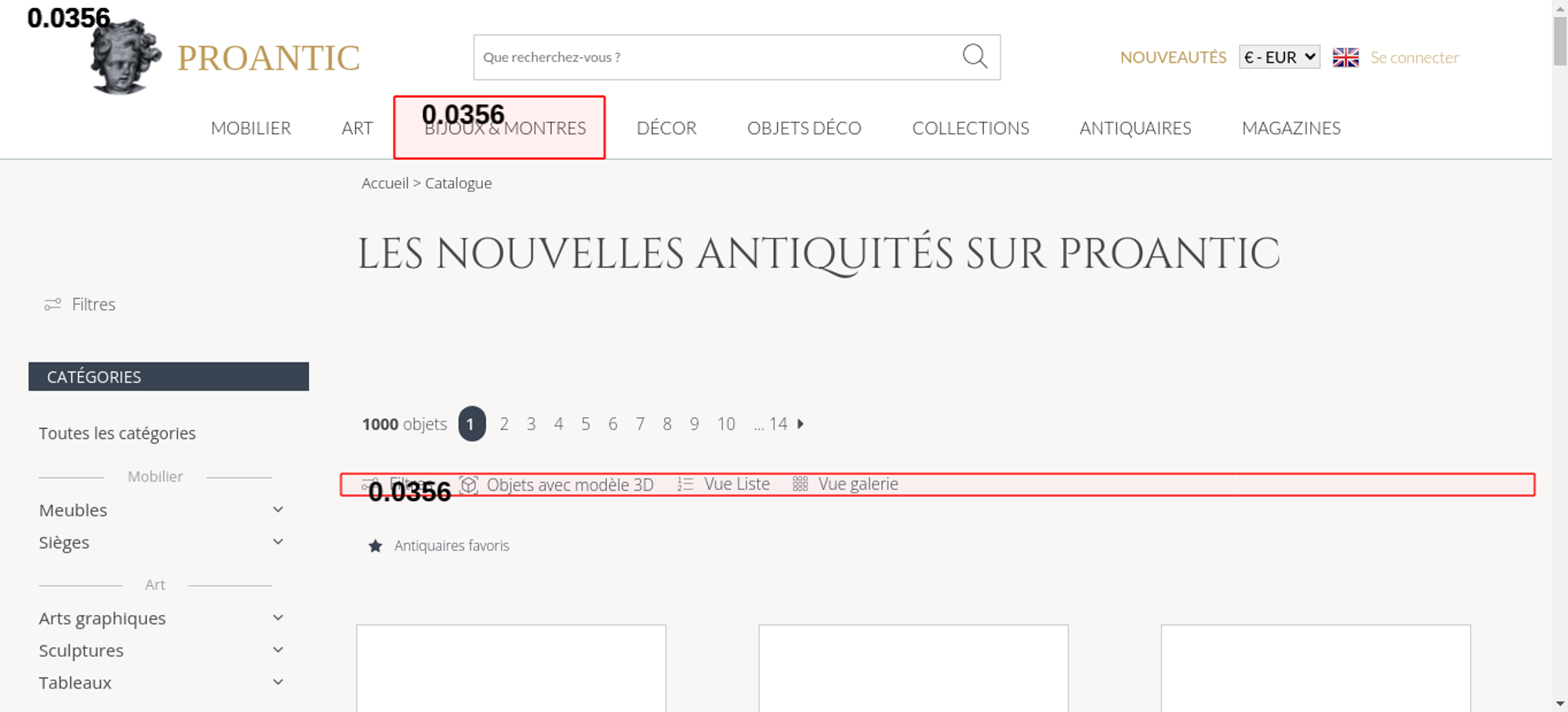The width and height of the screenshot is (1568, 712).
Task: Open the Bijoux & Montres menu
Action: 505,129
